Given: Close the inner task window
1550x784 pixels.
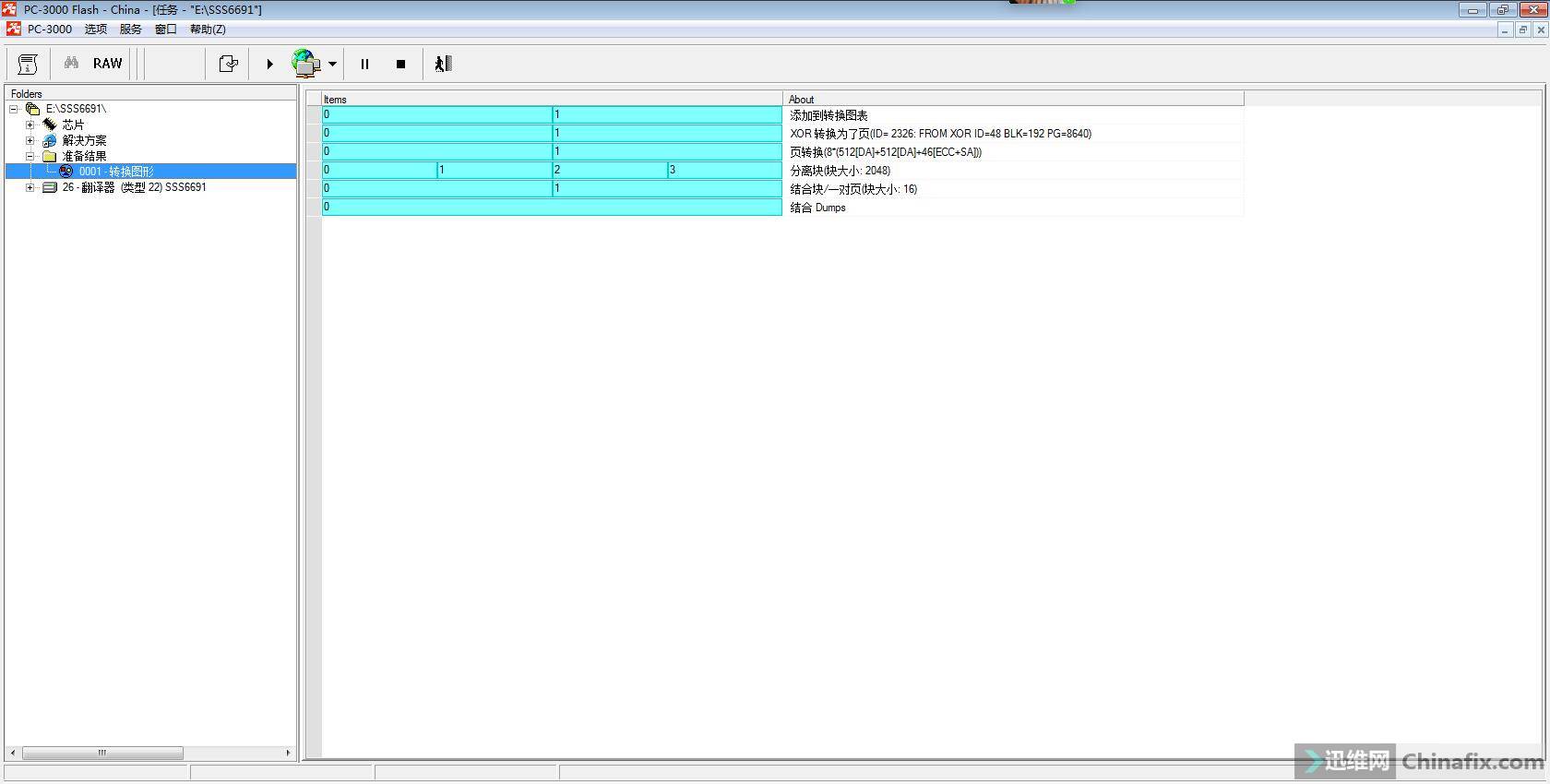Looking at the screenshot, I should coord(1540,30).
